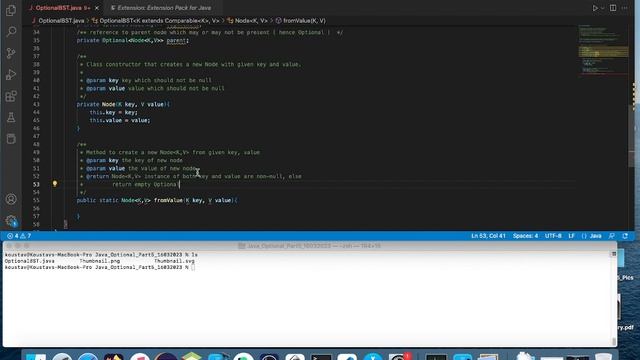
Task: Open the Accounts menu in the activity bar
Action: [11, 199]
